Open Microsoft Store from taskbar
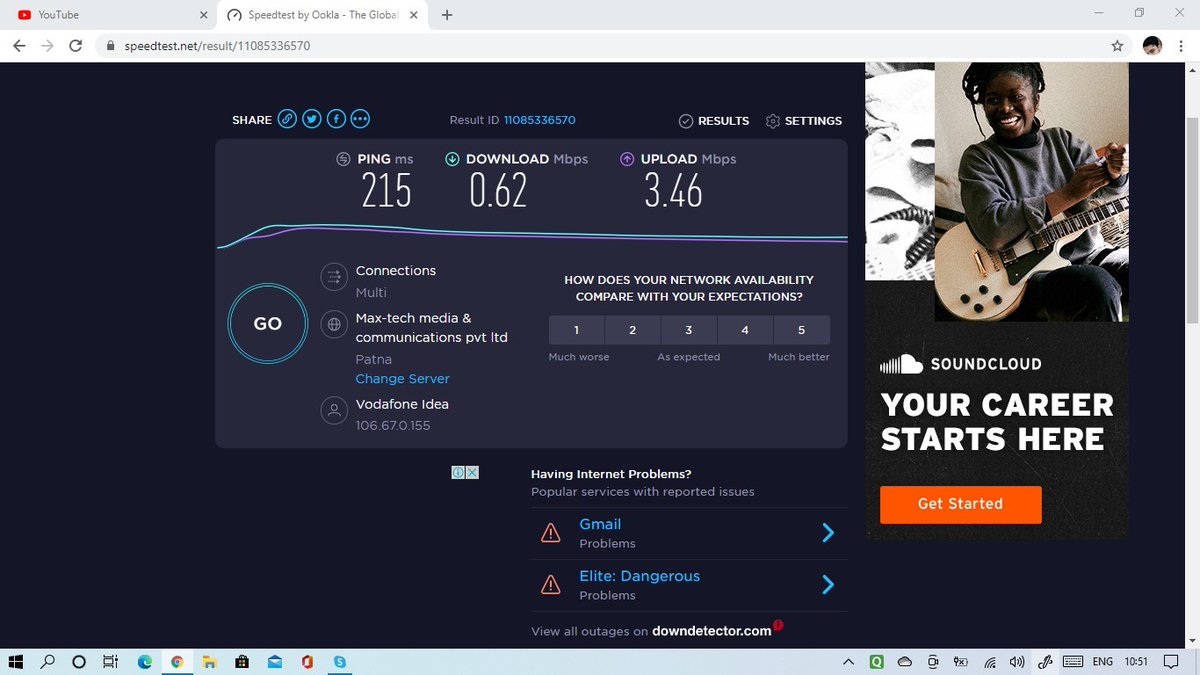This screenshot has height=675, width=1200. click(x=241, y=662)
